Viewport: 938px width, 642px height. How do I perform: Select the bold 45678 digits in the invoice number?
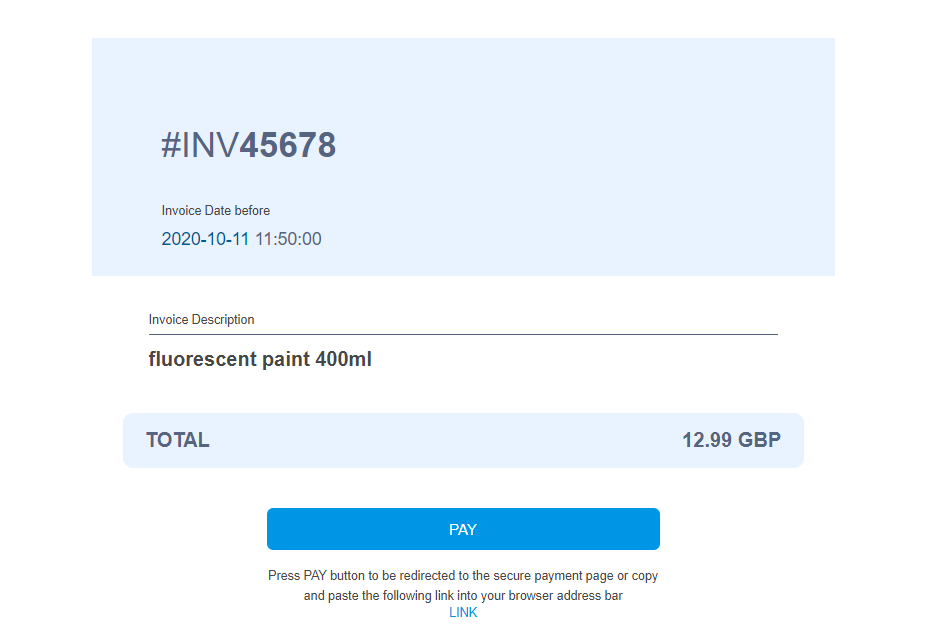click(x=287, y=146)
